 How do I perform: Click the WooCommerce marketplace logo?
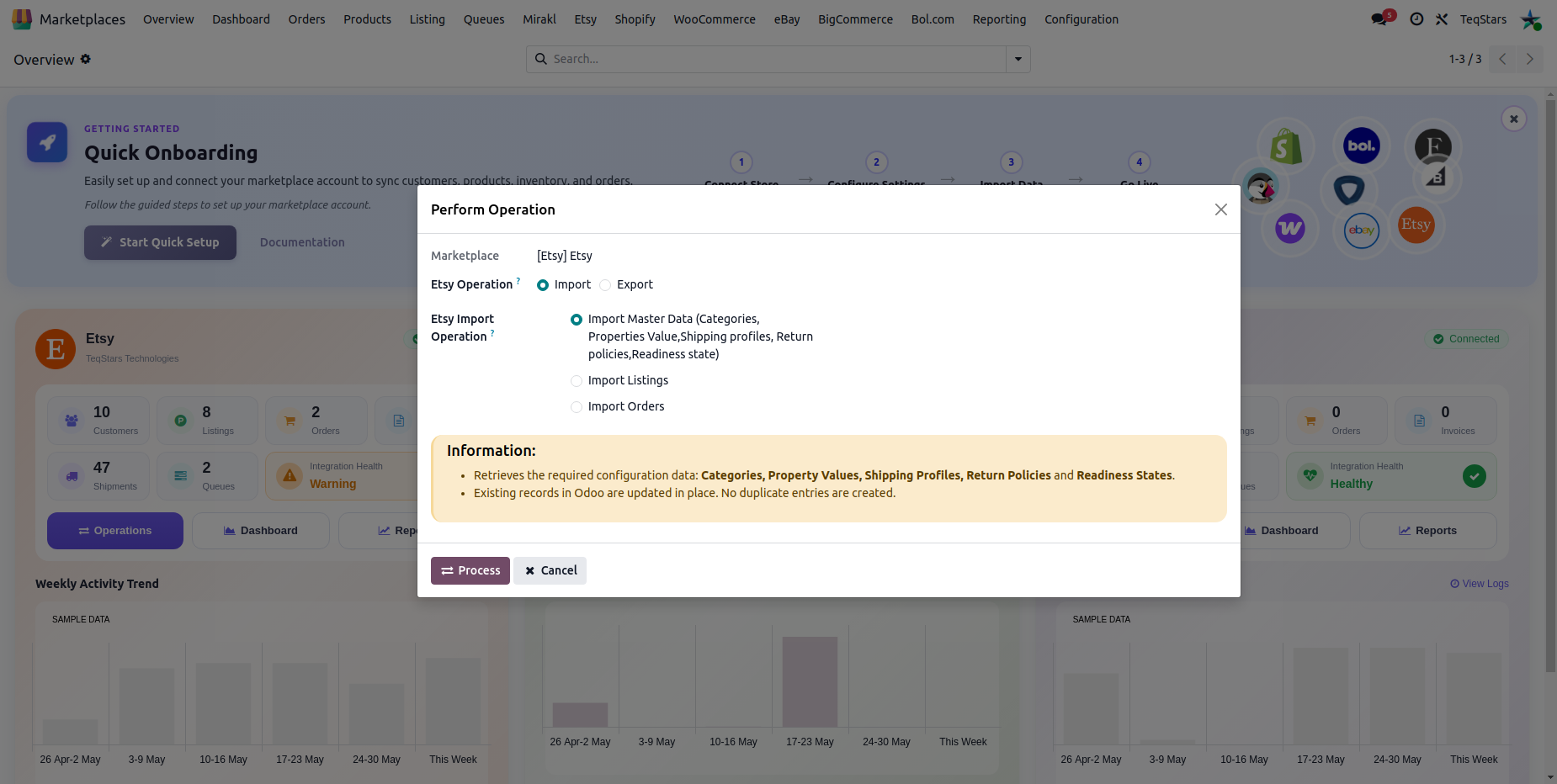pyautogui.click(x=1289, y=228)
